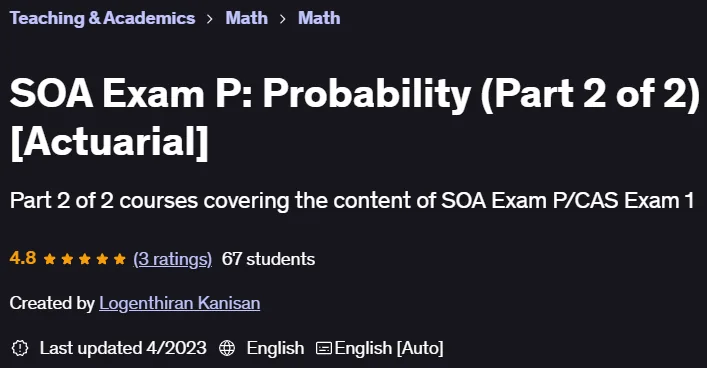Viewport: 707px width, 368px height.
Task: Open the (3 ratings) link
Action: tap(172, 259)
